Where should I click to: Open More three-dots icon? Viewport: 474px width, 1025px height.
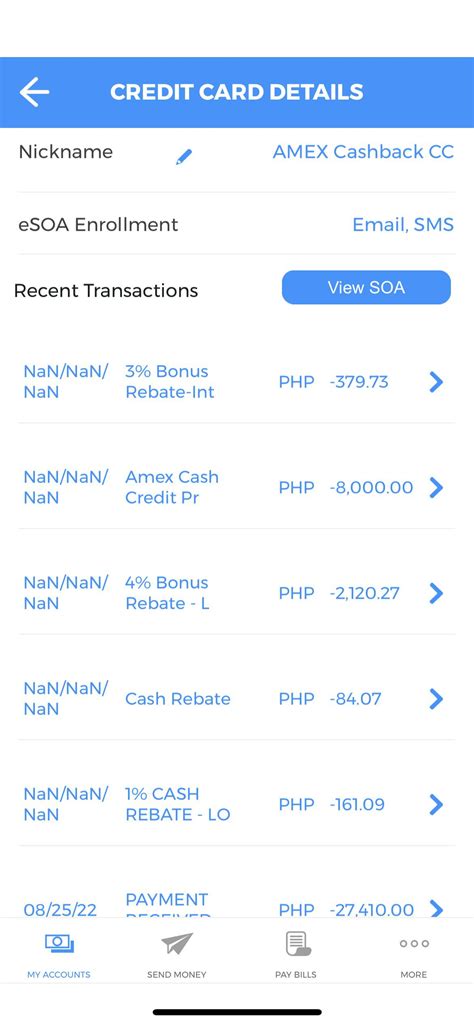click(x=414, y=943)
